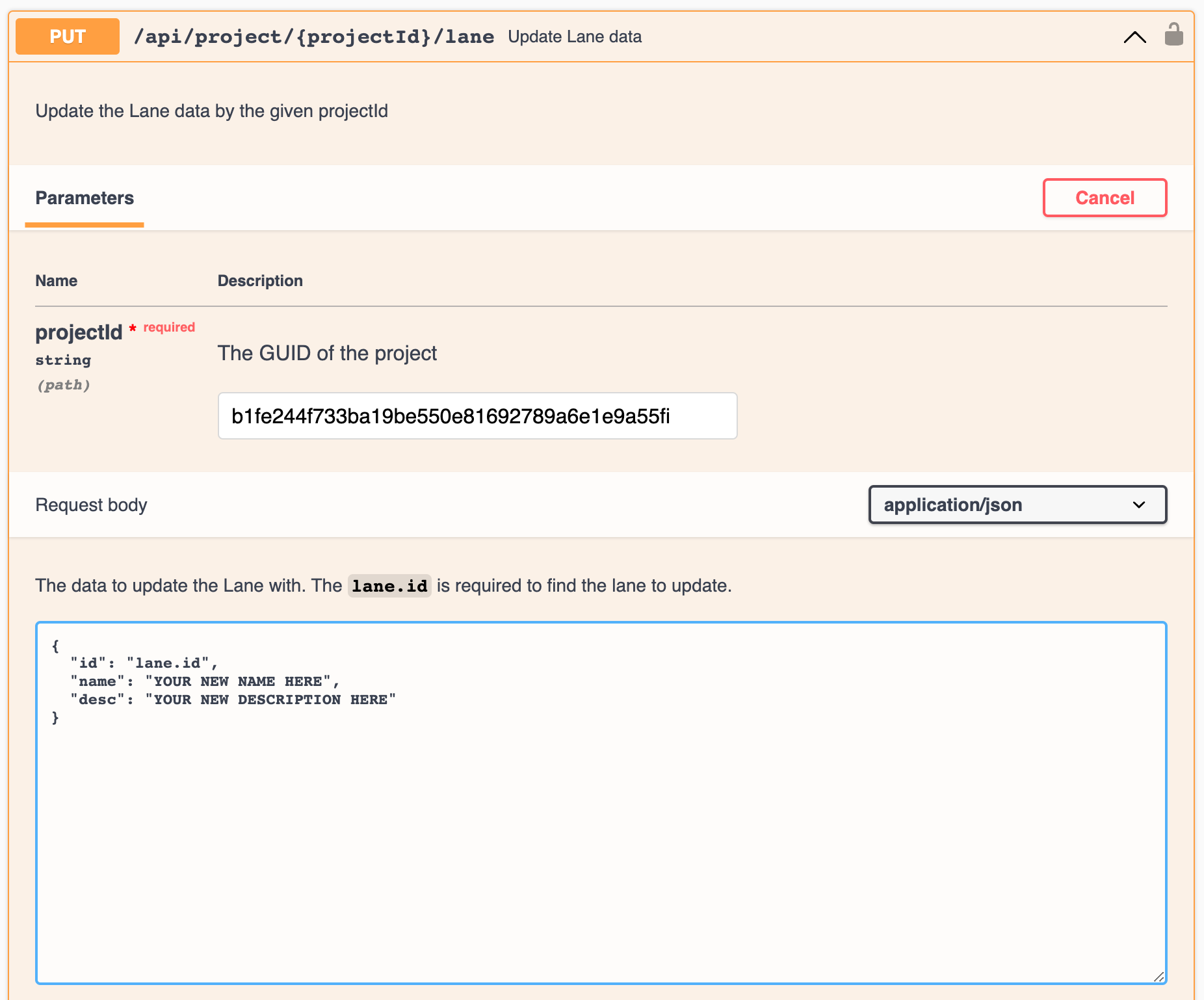Collapse the PUT lane operation chevron

[x=1135, y=37]
